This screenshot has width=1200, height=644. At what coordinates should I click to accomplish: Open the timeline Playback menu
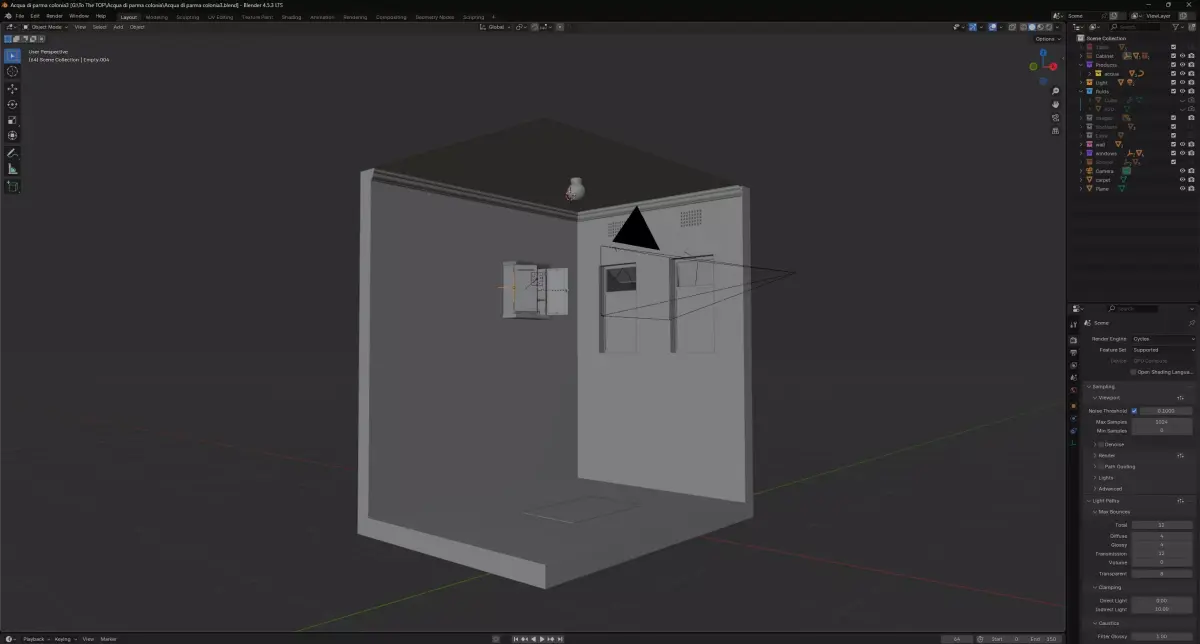click(35, 638)
